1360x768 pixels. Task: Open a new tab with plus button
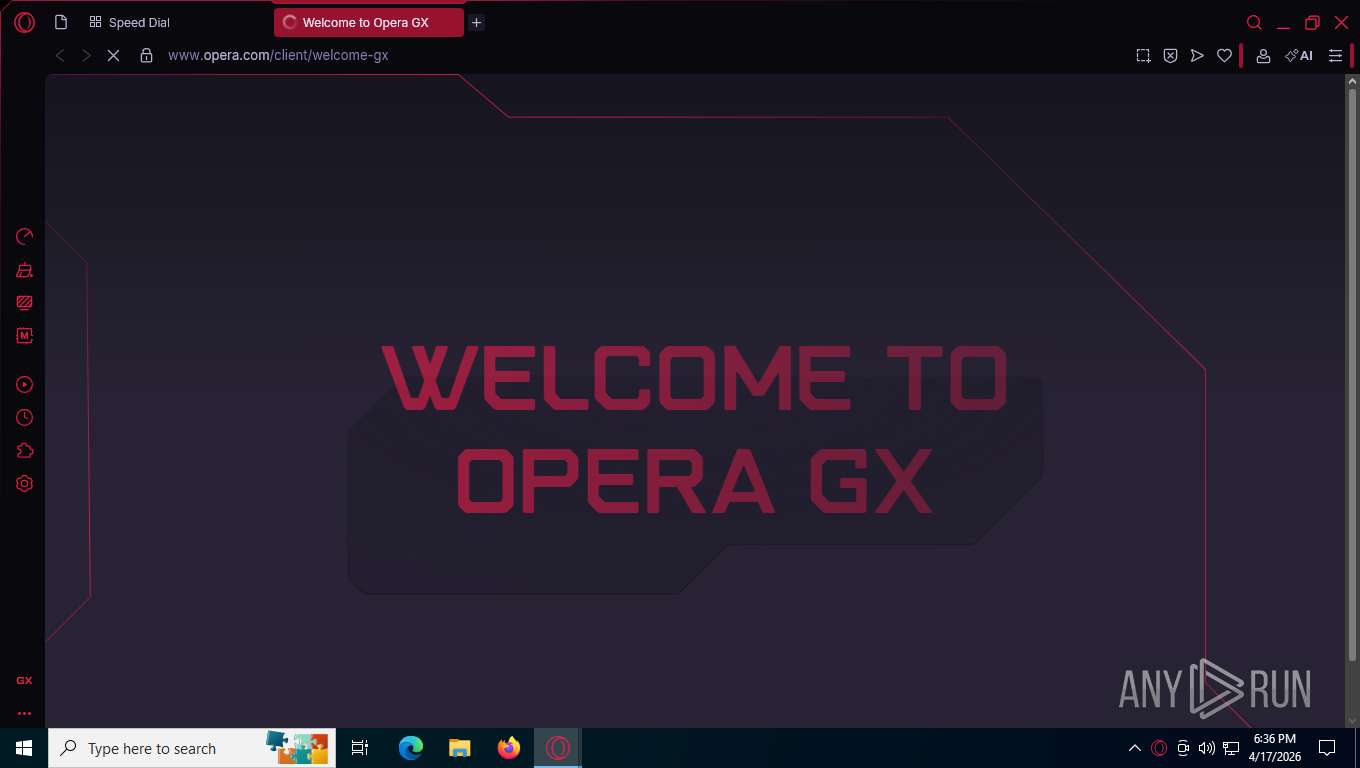click(x=477, y=22)
